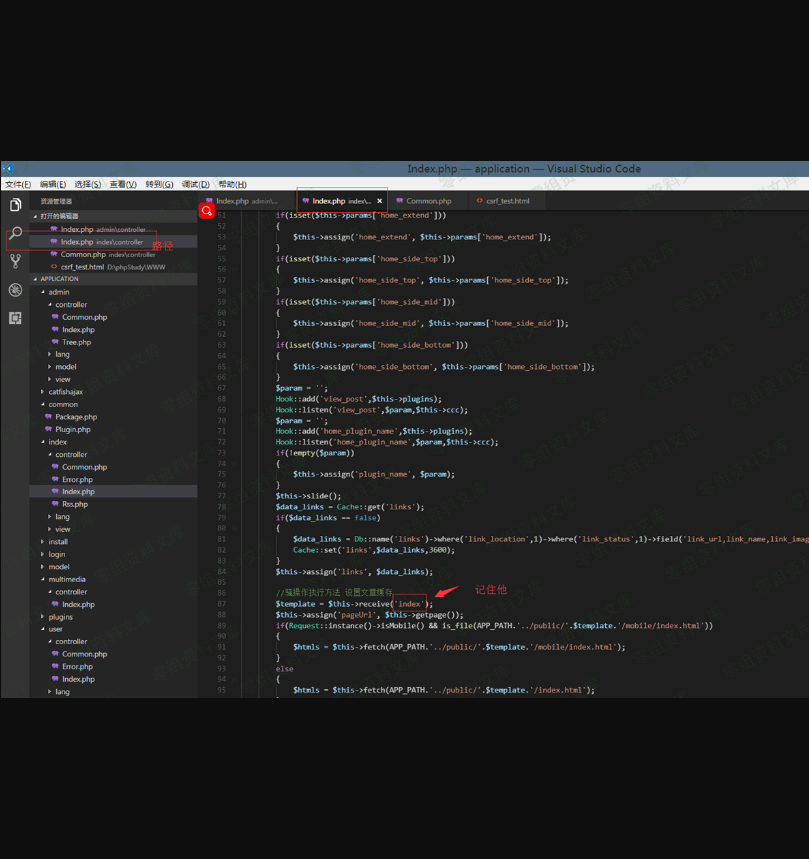Screen dimensions: 809x859
Task: Open the Debug view in activity bar
Action: [15, 290]
